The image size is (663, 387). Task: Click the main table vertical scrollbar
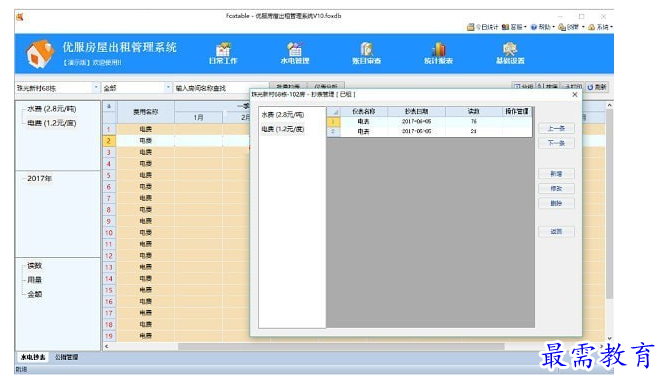pos(609,203)
